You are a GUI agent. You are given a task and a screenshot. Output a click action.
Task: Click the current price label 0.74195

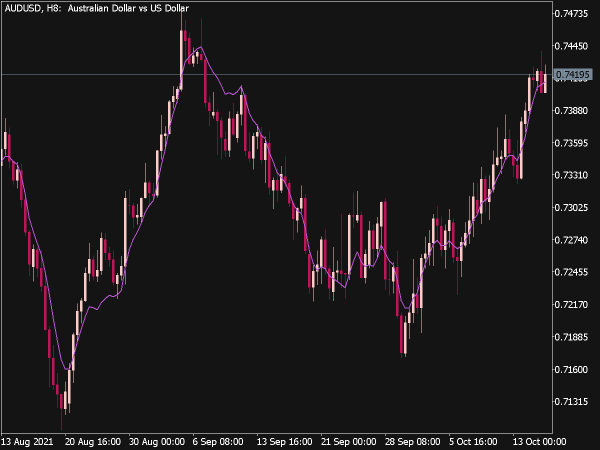coord(572,74)
